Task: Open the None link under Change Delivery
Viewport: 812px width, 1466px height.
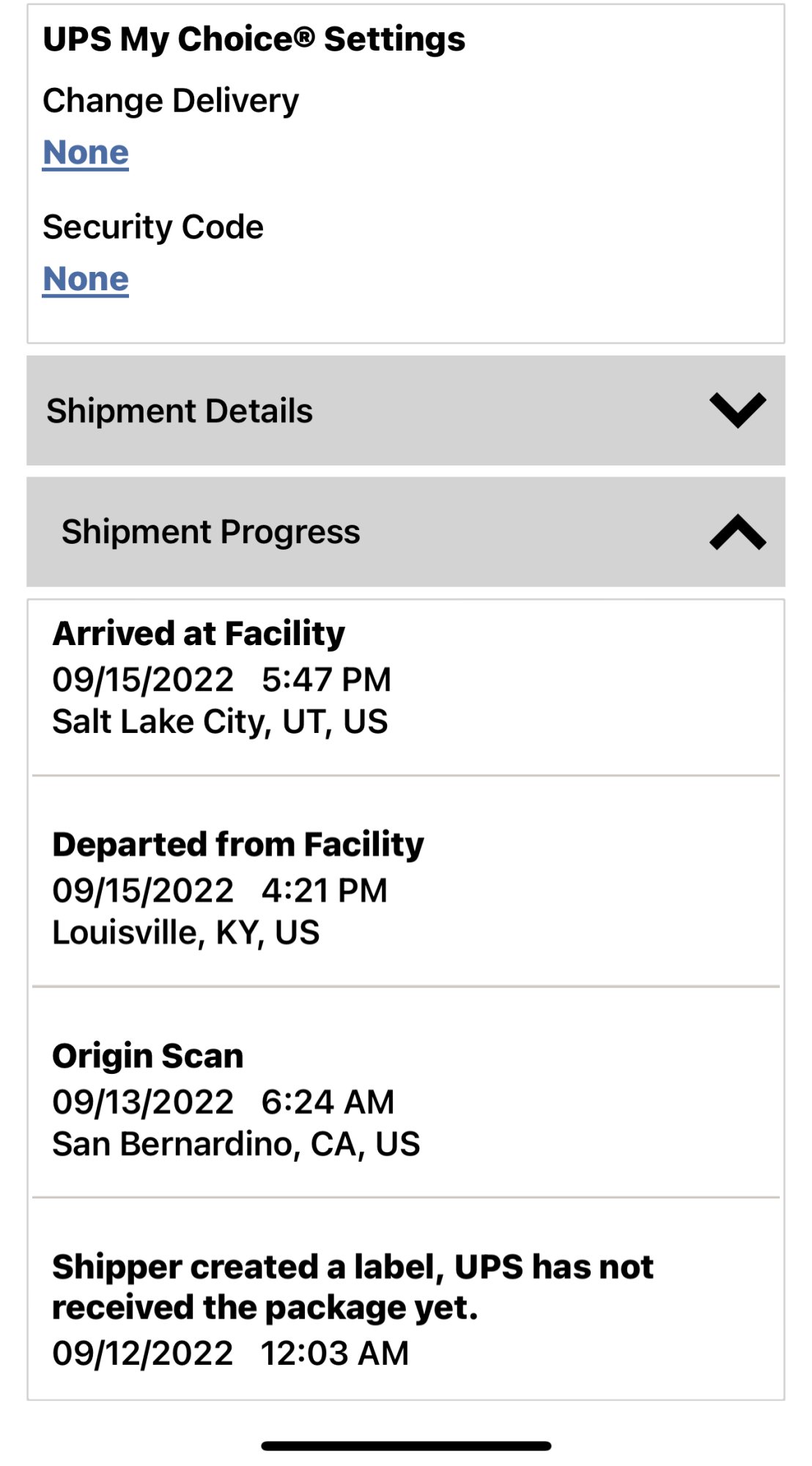Action: [x=86, y=152]
